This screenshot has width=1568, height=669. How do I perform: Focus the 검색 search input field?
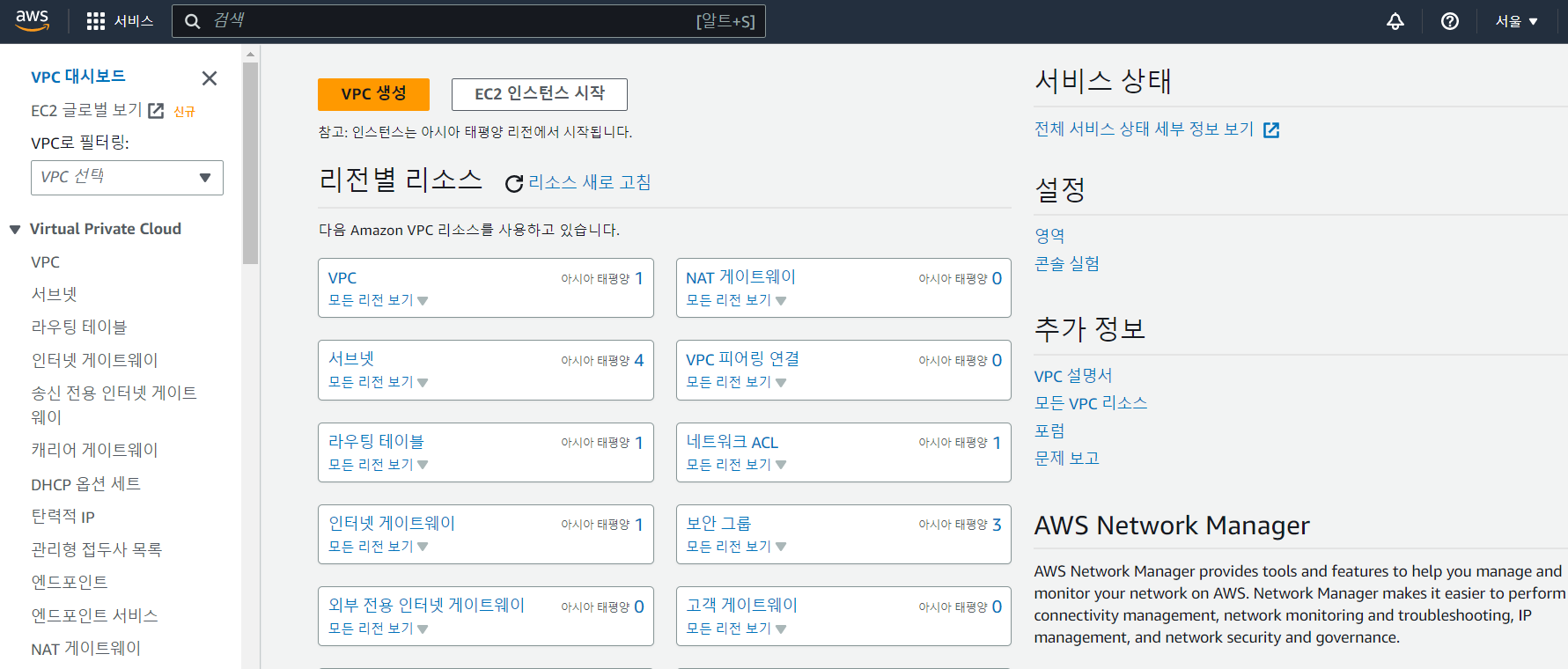tap(468, 21)
